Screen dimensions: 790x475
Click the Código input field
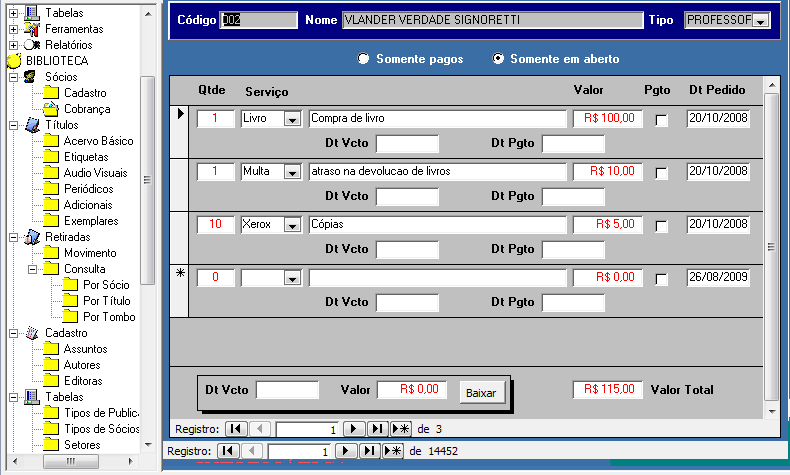click(x=258, y=20)
